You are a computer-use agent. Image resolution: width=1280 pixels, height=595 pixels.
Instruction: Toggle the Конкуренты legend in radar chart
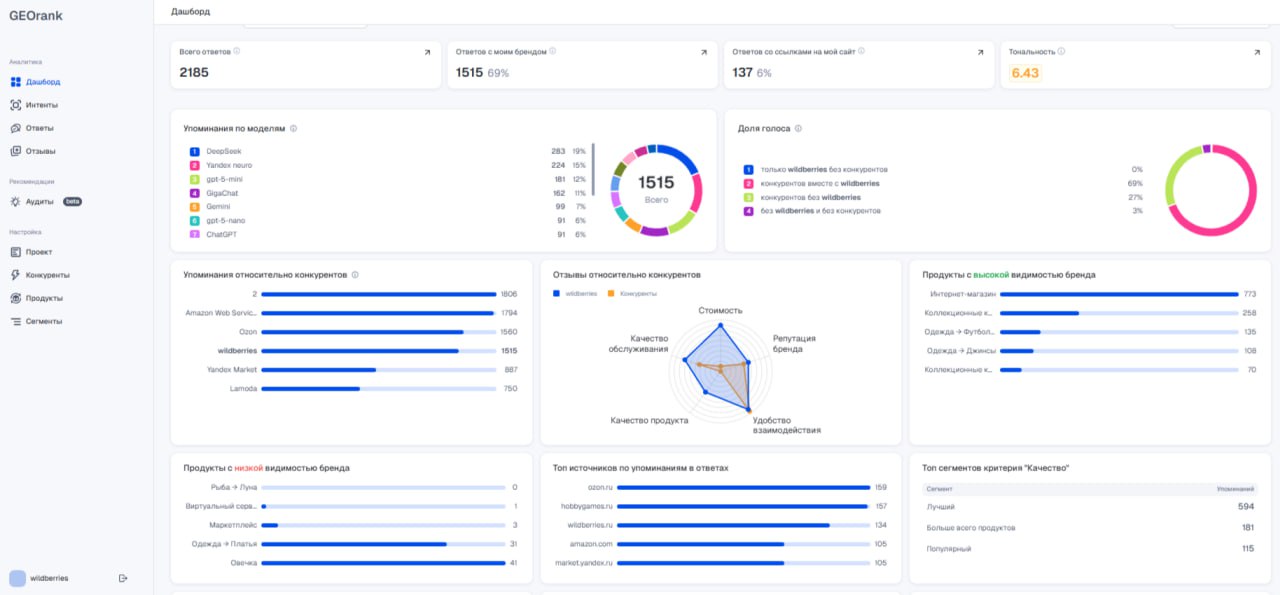click(632, 294)
